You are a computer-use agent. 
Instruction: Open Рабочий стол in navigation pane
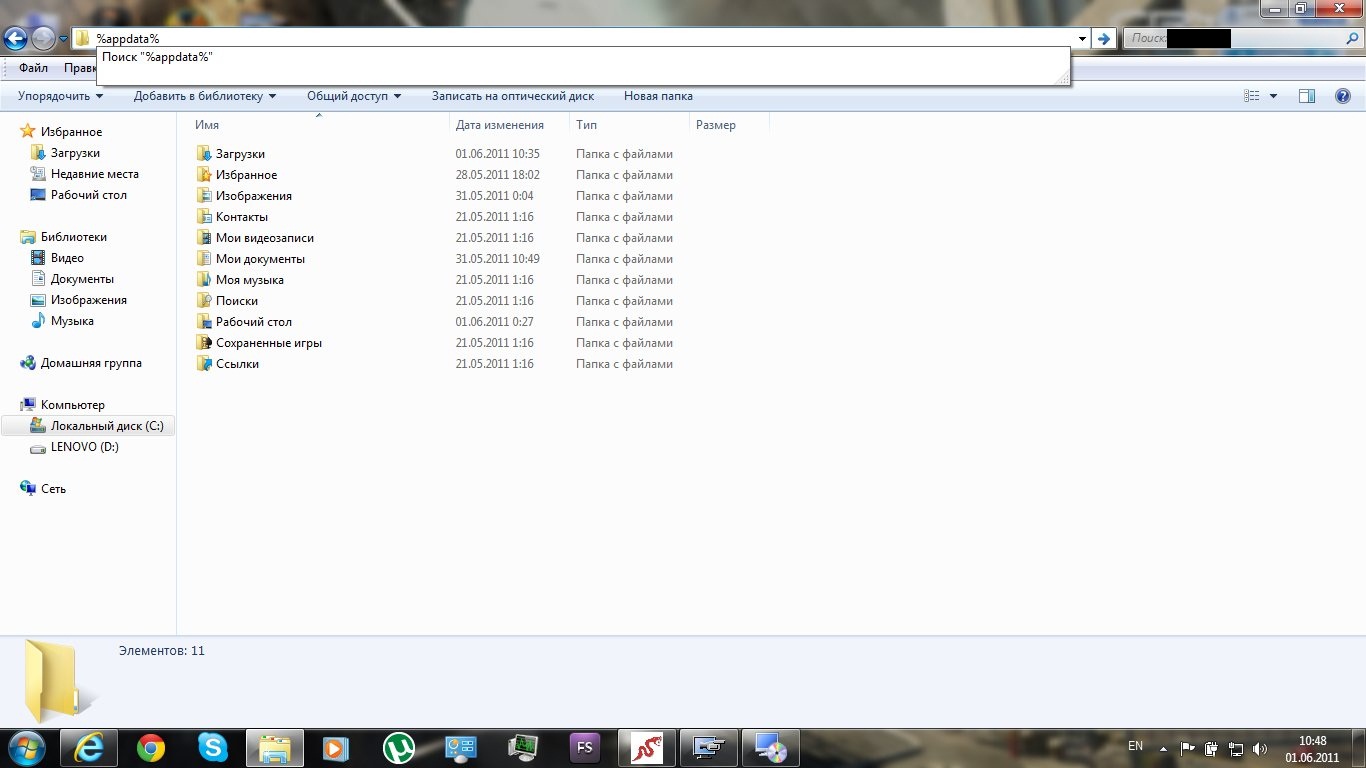pos(88,195)
